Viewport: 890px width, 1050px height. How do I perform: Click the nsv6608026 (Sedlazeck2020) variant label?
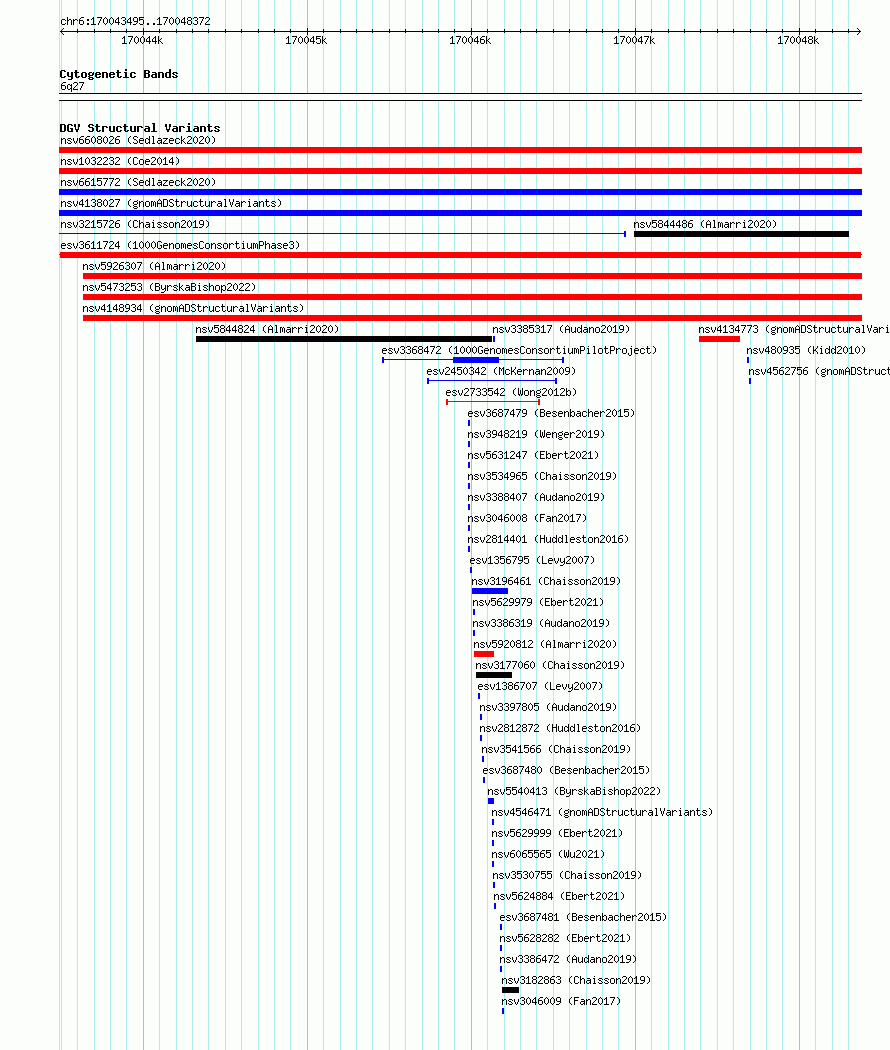[x=138, y=140]
